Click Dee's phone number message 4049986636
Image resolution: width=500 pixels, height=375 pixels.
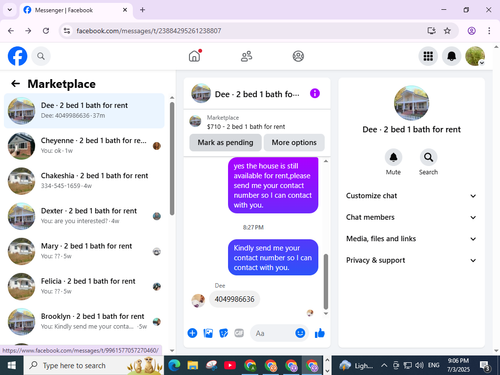coord(234,299)
